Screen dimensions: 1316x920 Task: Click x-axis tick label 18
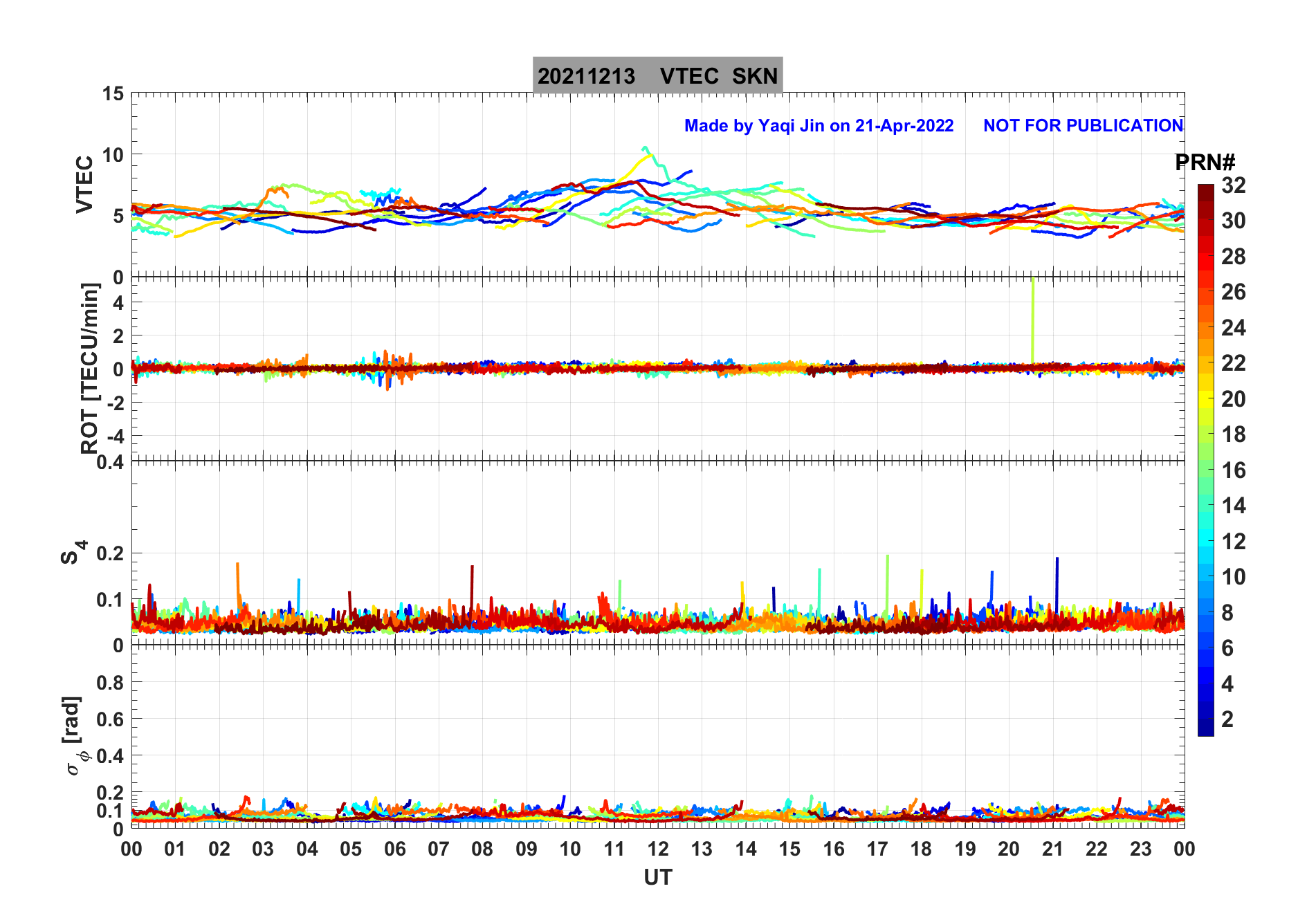pos(922,849)
